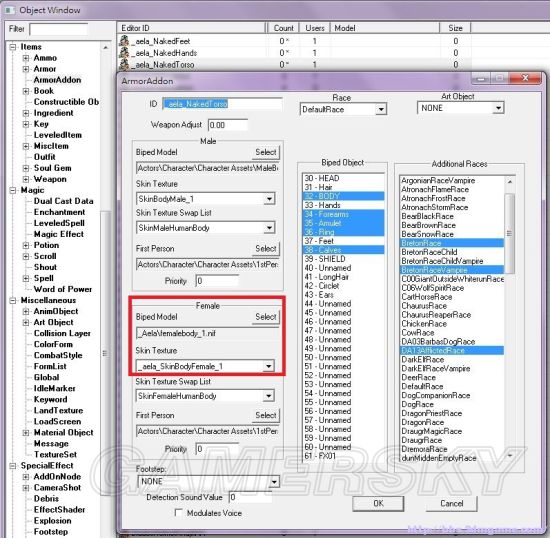Click the Object Window title icon
Screen dimensions: 550x538
click(9, 10)
